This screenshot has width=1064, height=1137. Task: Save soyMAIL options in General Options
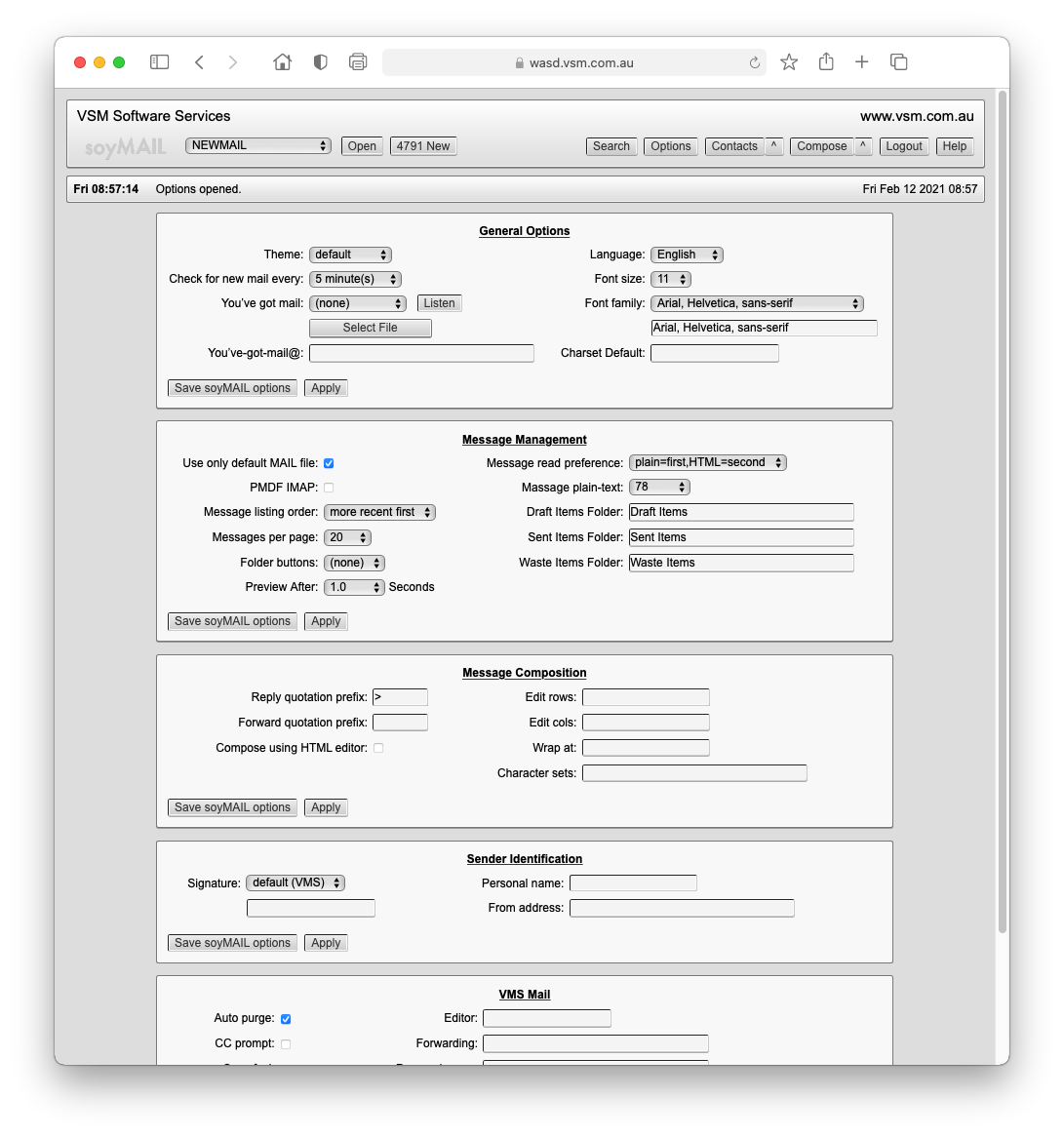click(x=232, y=388)
